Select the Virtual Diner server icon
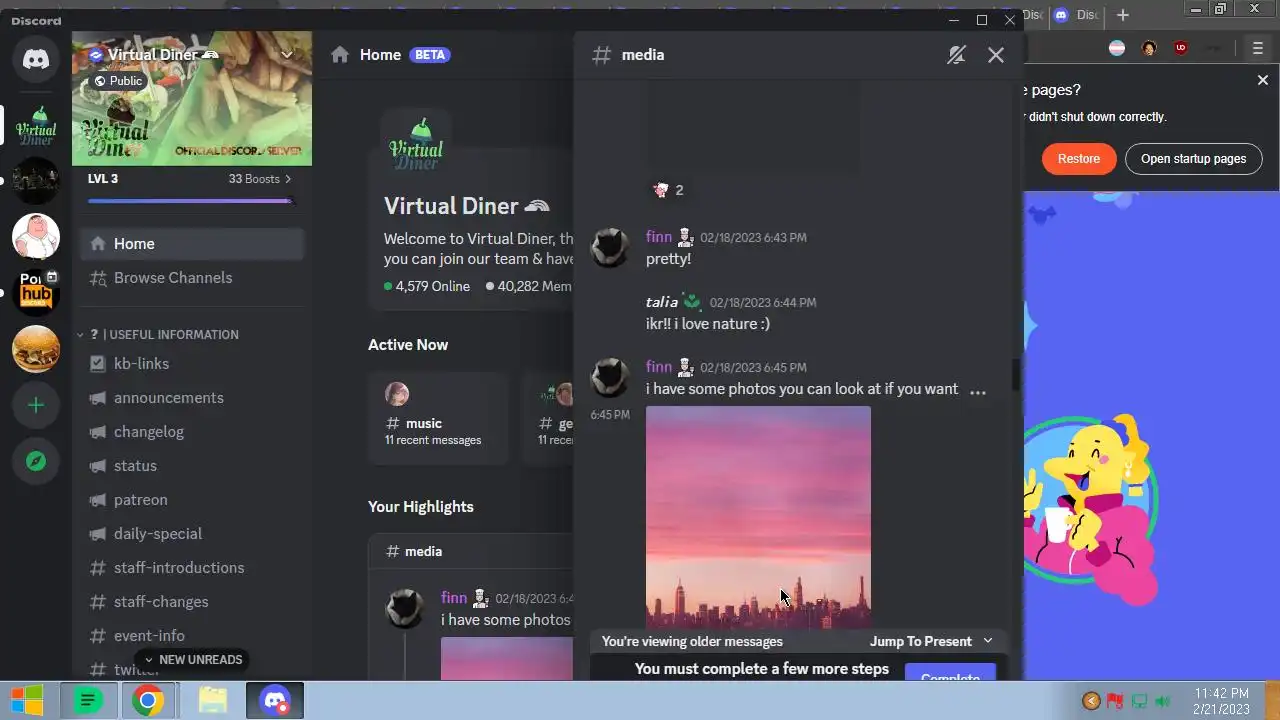1280x720 pixels. 36,125
